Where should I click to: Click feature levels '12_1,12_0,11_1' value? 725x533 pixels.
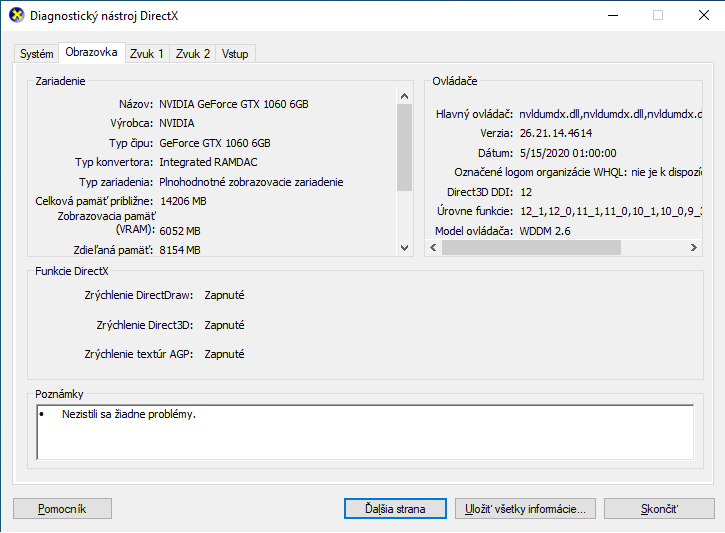click(610, 211)
